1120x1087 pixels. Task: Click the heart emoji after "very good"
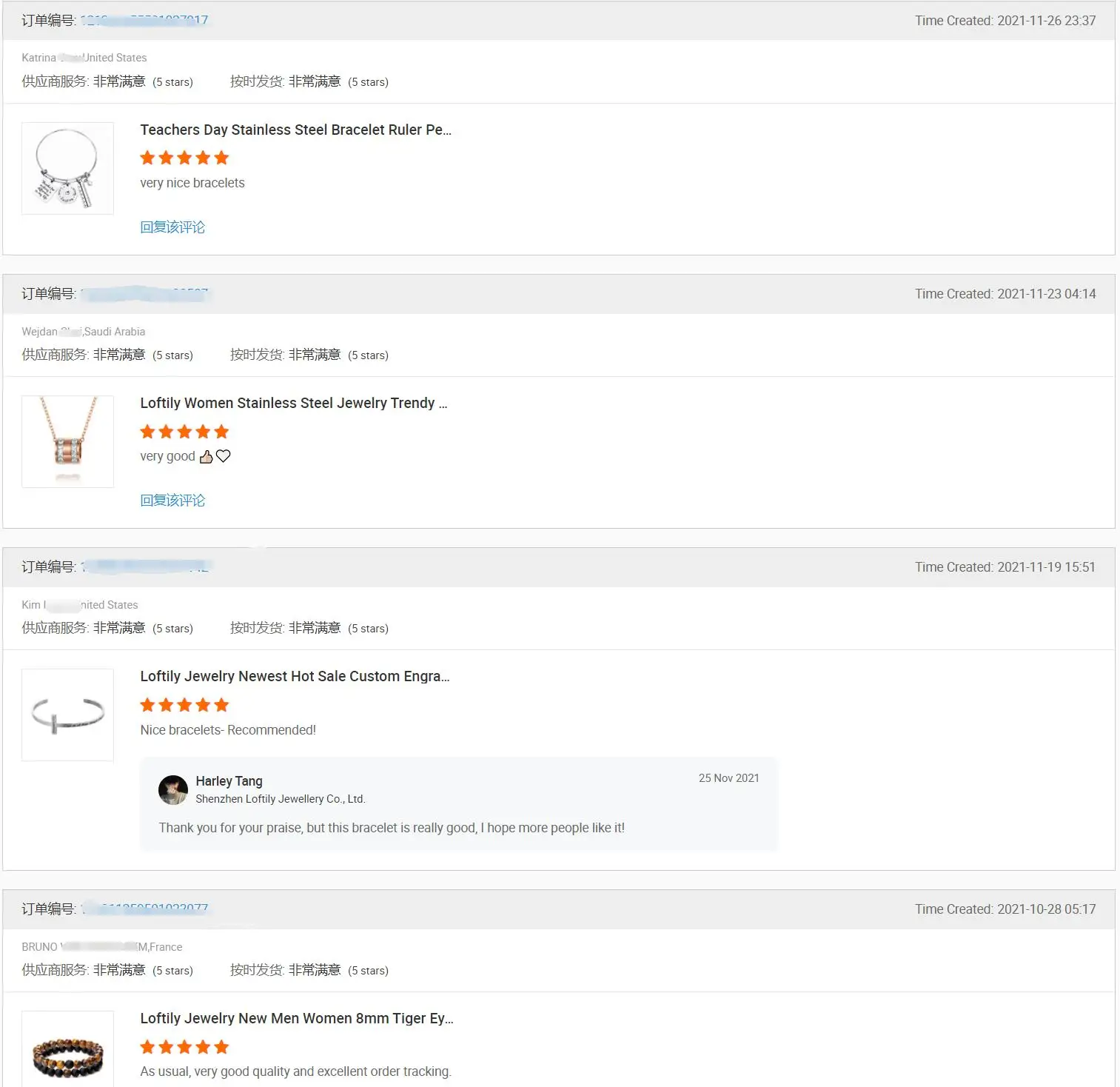tap(223, 456)
